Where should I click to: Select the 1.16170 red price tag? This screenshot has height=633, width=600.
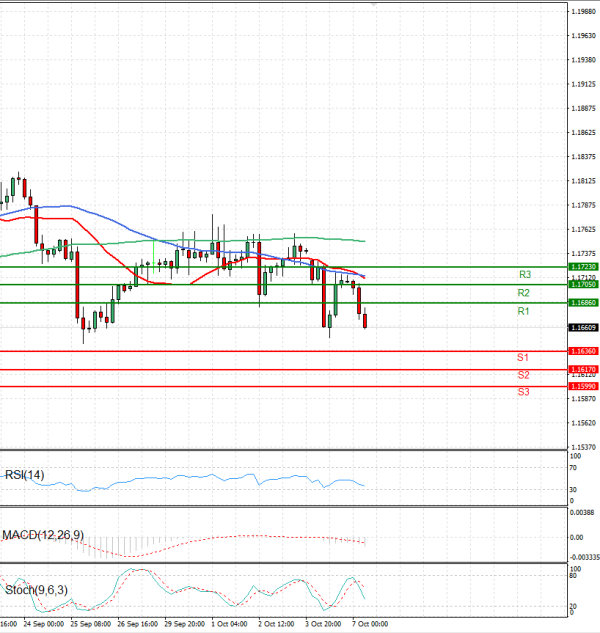[583, 369]
